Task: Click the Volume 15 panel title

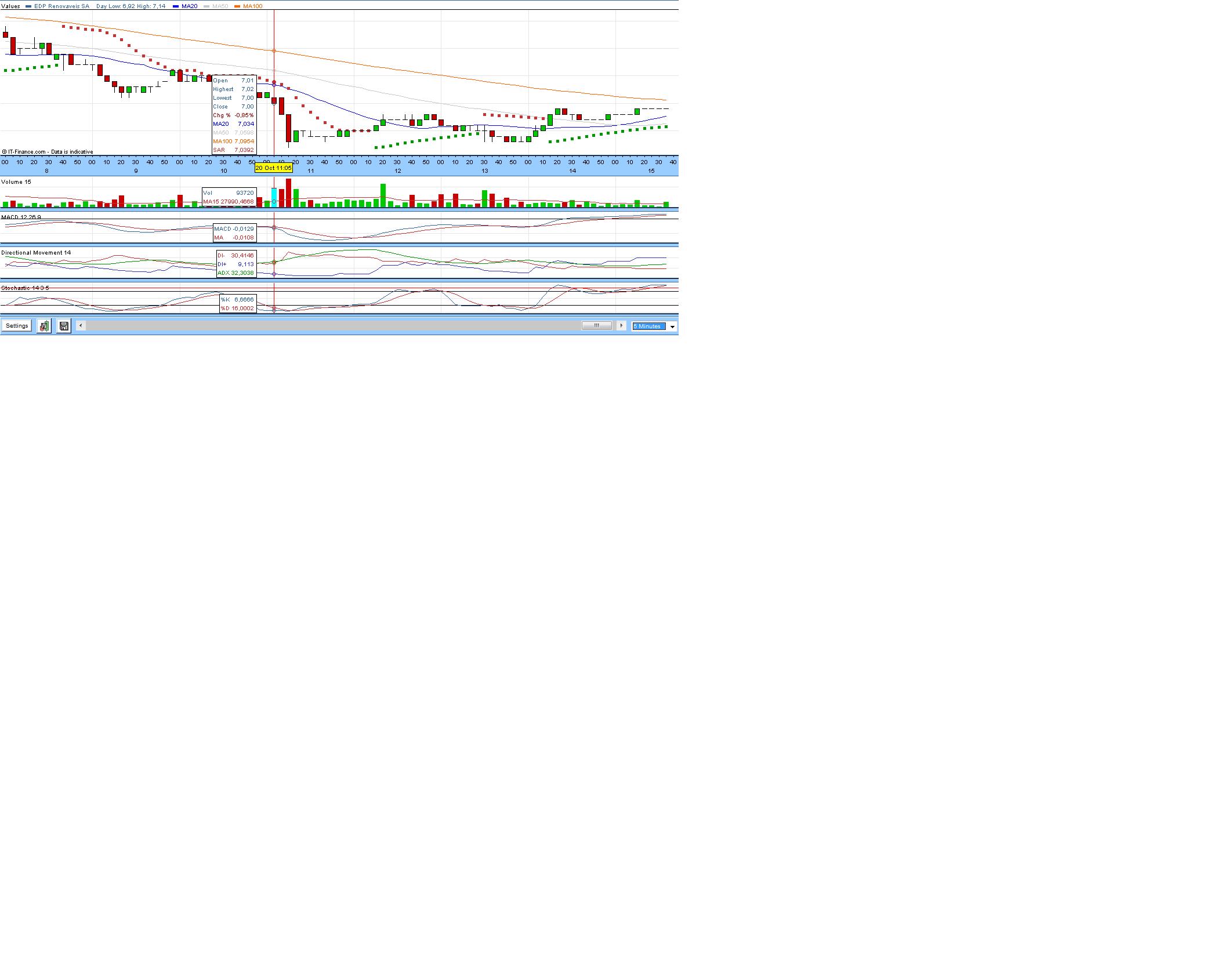Action: click(16, 182)
